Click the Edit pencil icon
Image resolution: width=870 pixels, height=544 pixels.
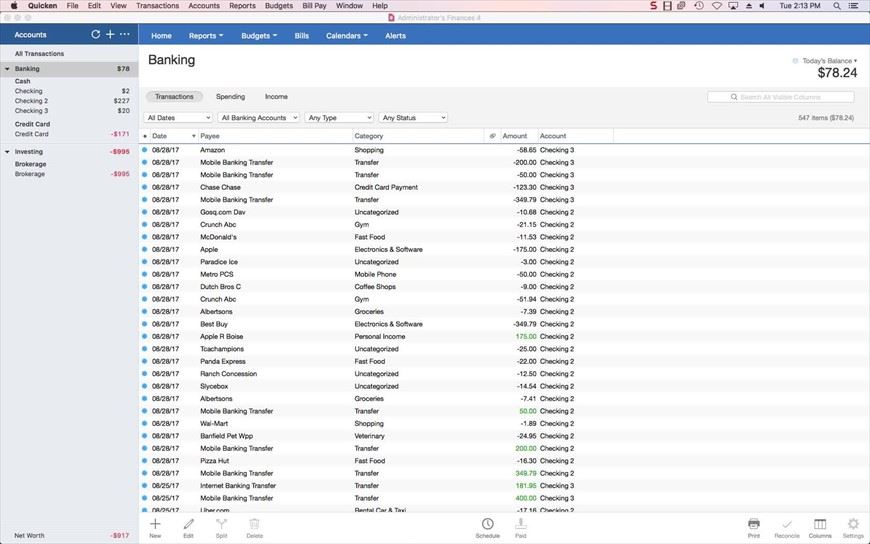(188, 527)
